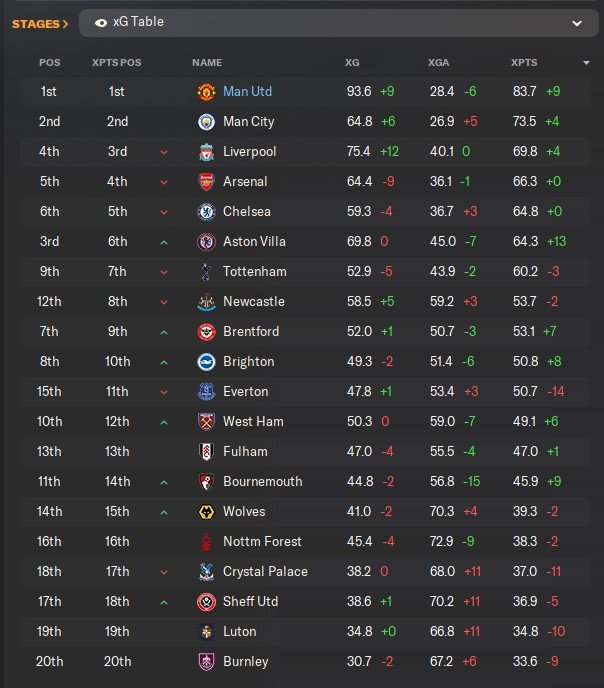Click the Brentford club crest
This screenshot has width=604, height=688.
point(207,332)
